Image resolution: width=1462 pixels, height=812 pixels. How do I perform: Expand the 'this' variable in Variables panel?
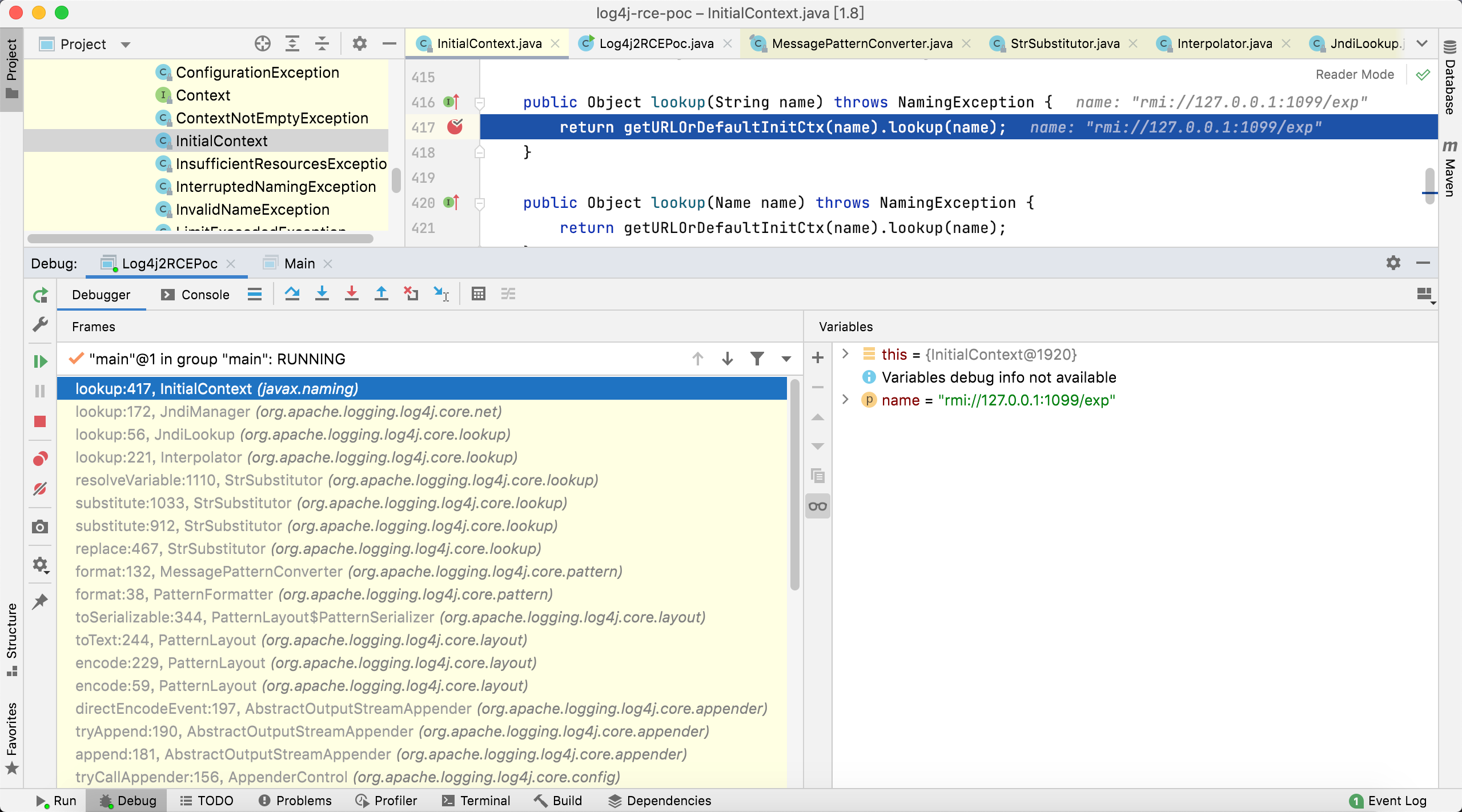coord(843,355)
